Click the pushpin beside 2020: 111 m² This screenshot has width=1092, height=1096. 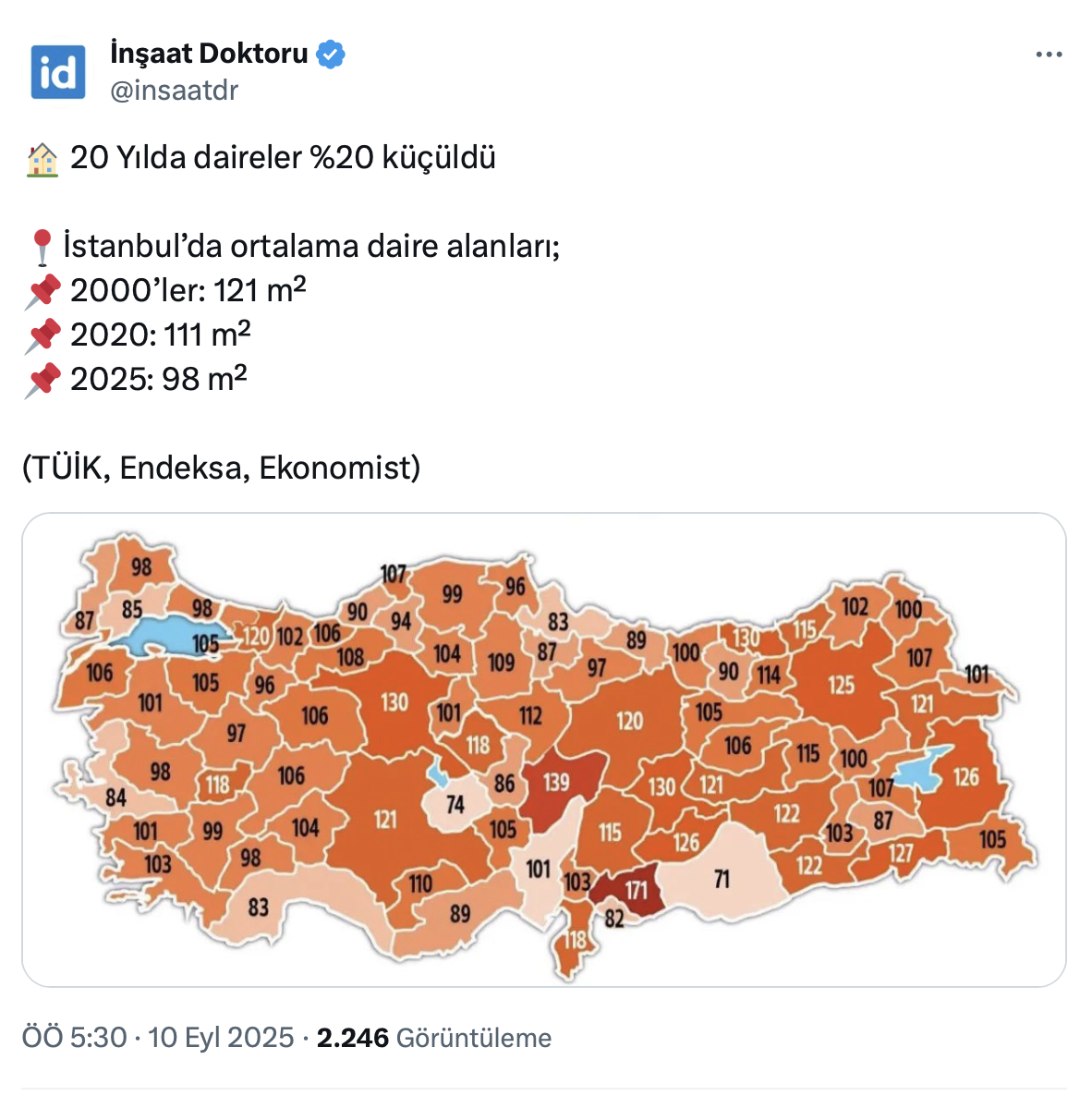[x=42, y=336]
